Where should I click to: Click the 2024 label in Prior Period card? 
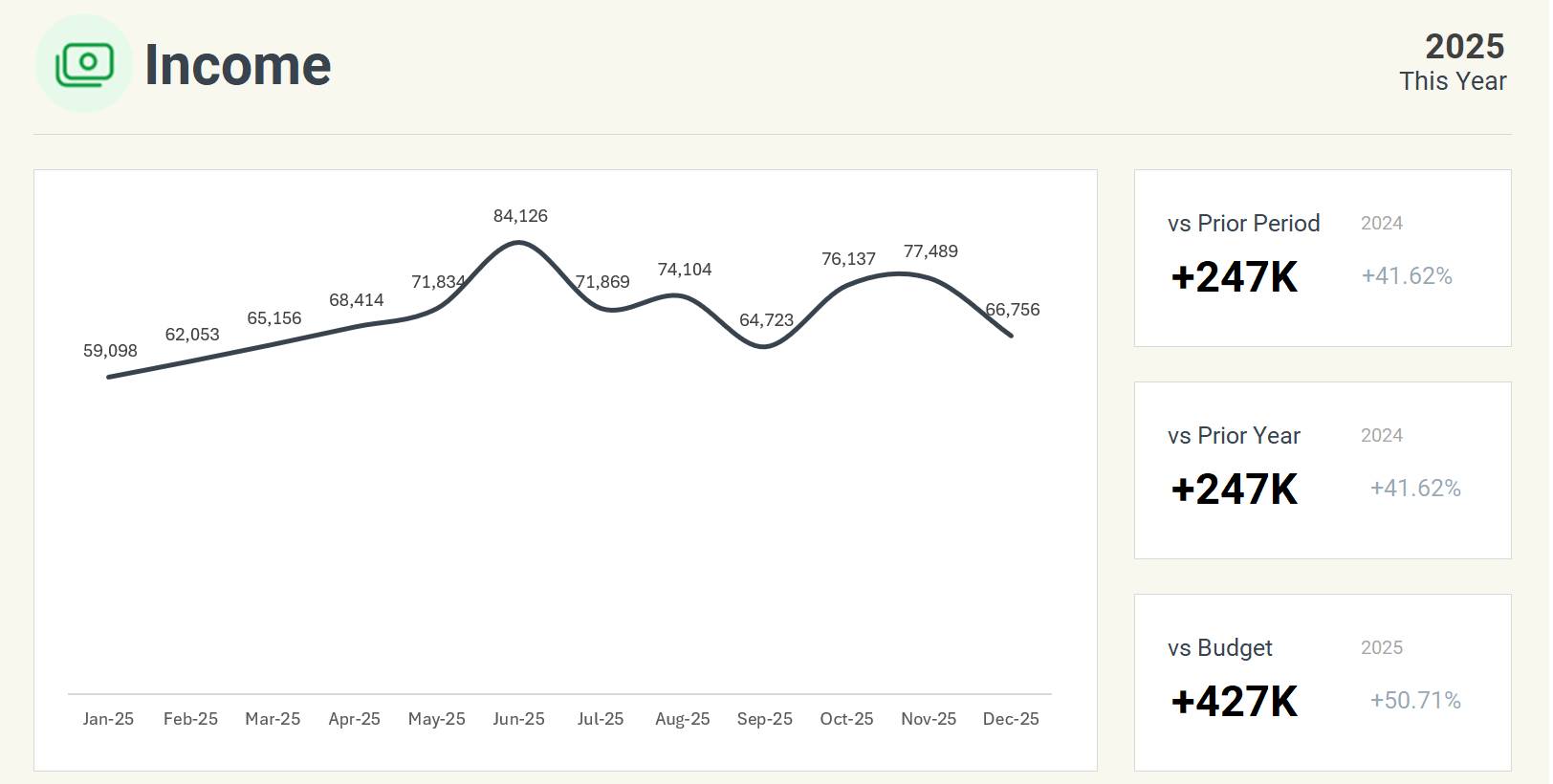1381,223
